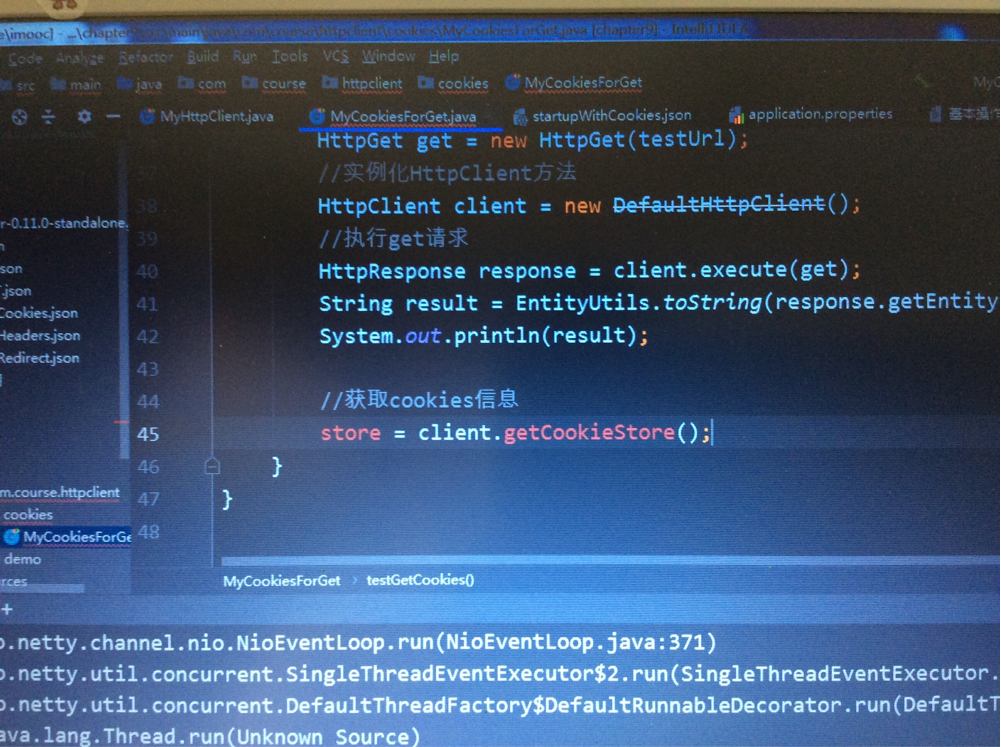Select the course breadcrumb folder

click(x=275, y=83)
